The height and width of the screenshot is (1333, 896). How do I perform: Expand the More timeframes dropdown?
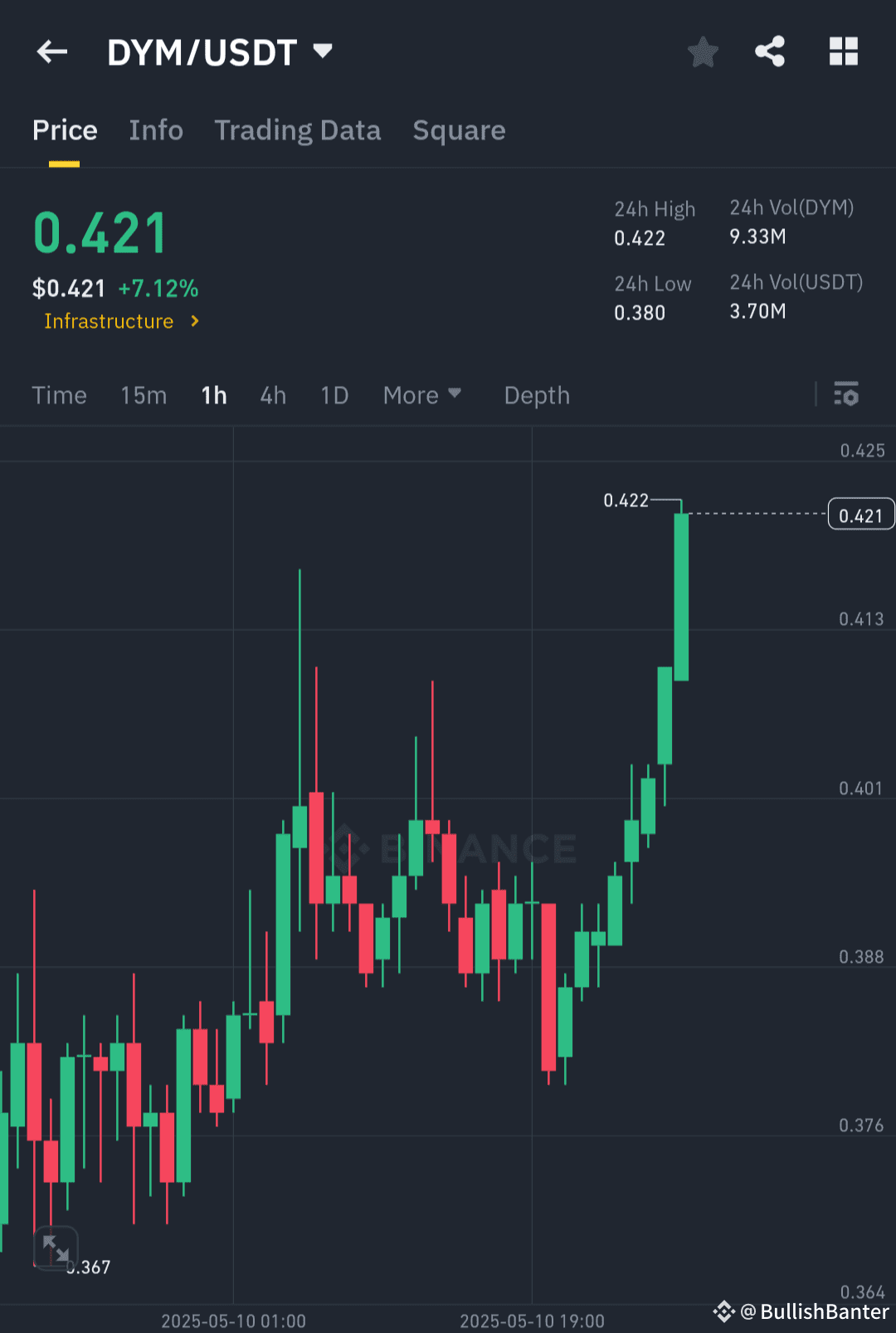coord(422,395)
